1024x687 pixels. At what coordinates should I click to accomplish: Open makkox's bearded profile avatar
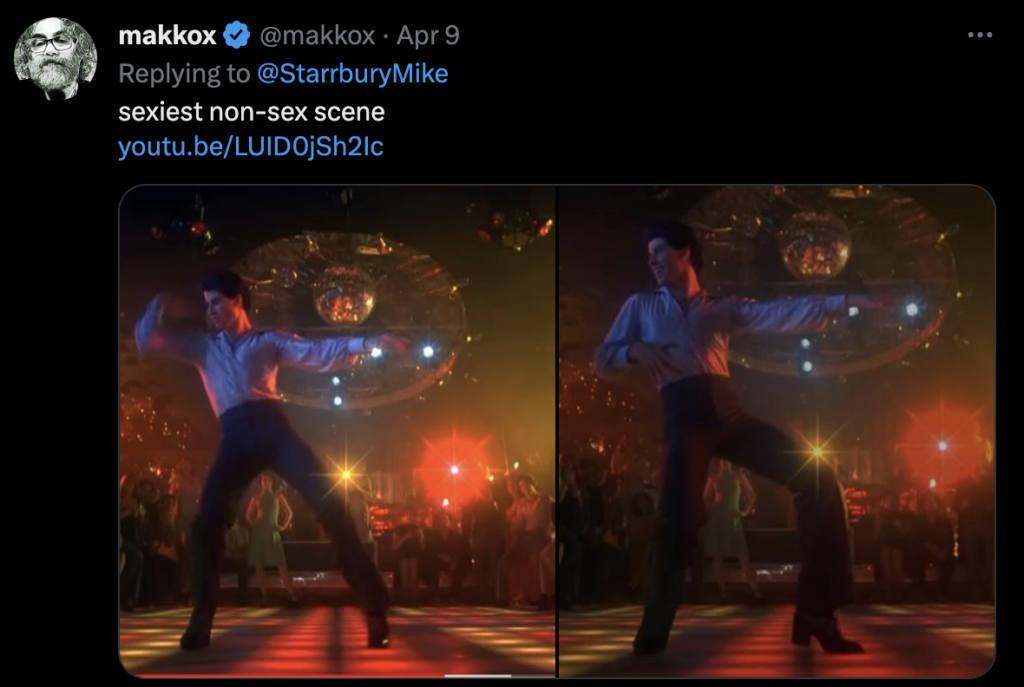tap(56, 59)
